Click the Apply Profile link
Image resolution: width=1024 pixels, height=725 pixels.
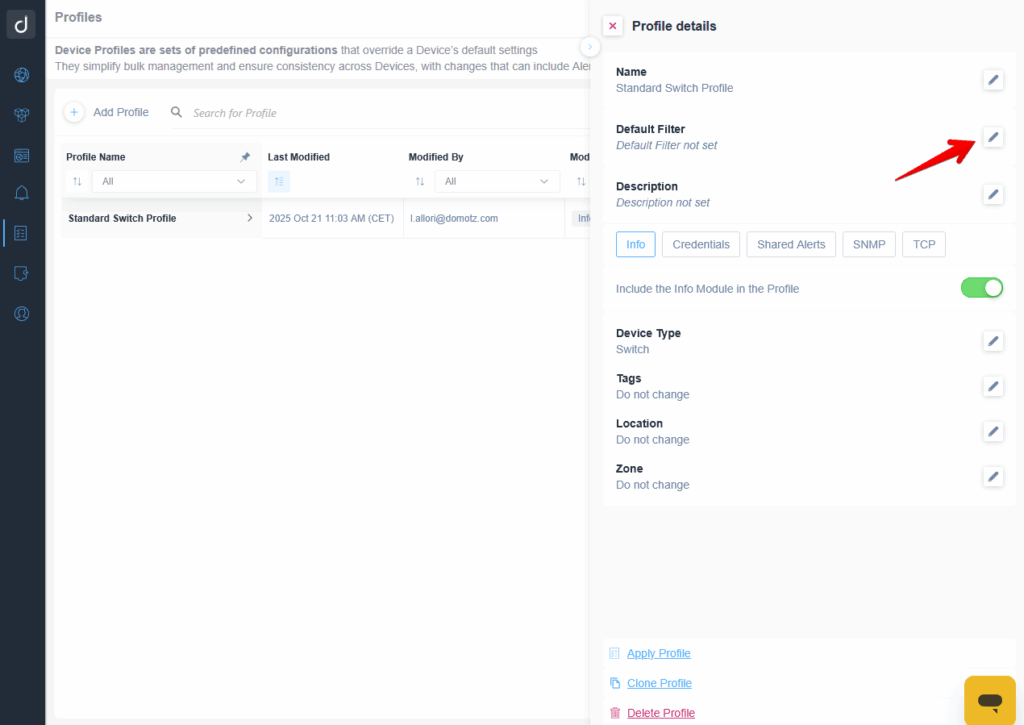click(658, 653)
